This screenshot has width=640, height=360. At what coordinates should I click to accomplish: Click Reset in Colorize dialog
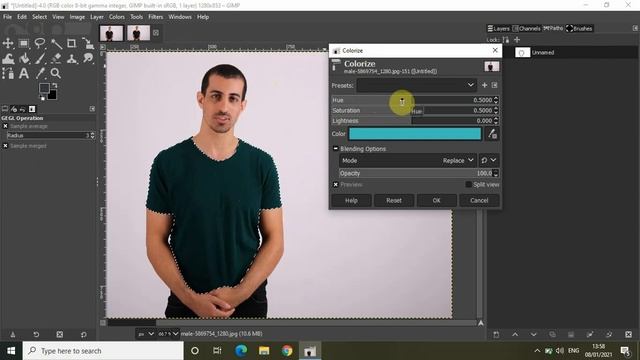coord(394,200)
